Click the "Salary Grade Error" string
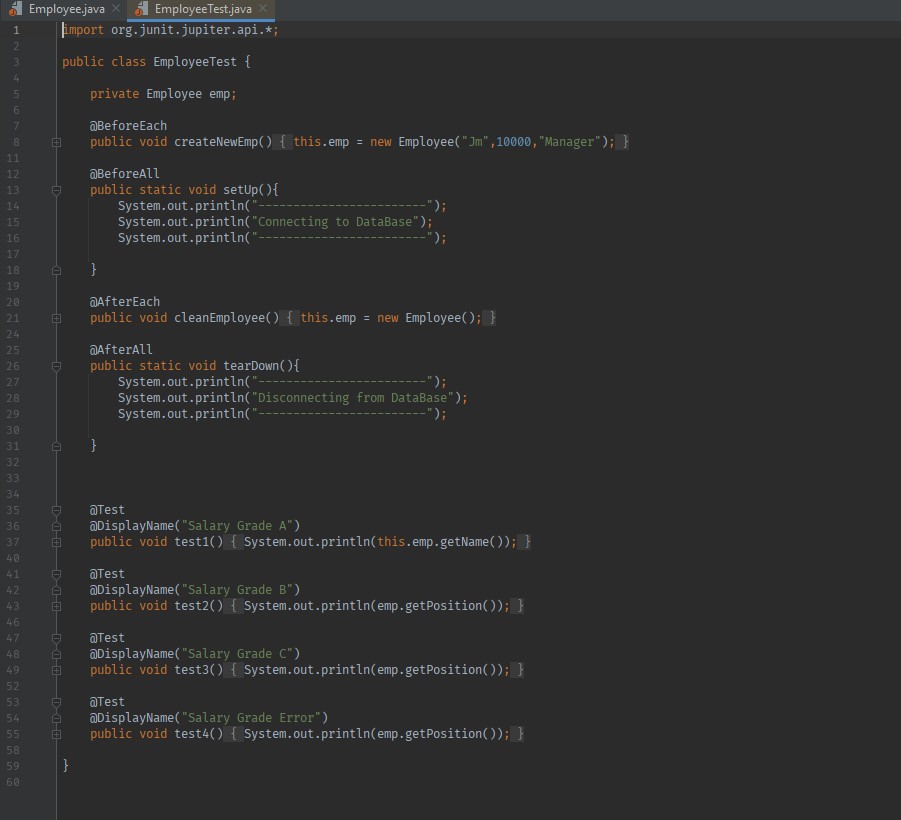Screen dimensions: 901x820 click(x=251, y=718)
